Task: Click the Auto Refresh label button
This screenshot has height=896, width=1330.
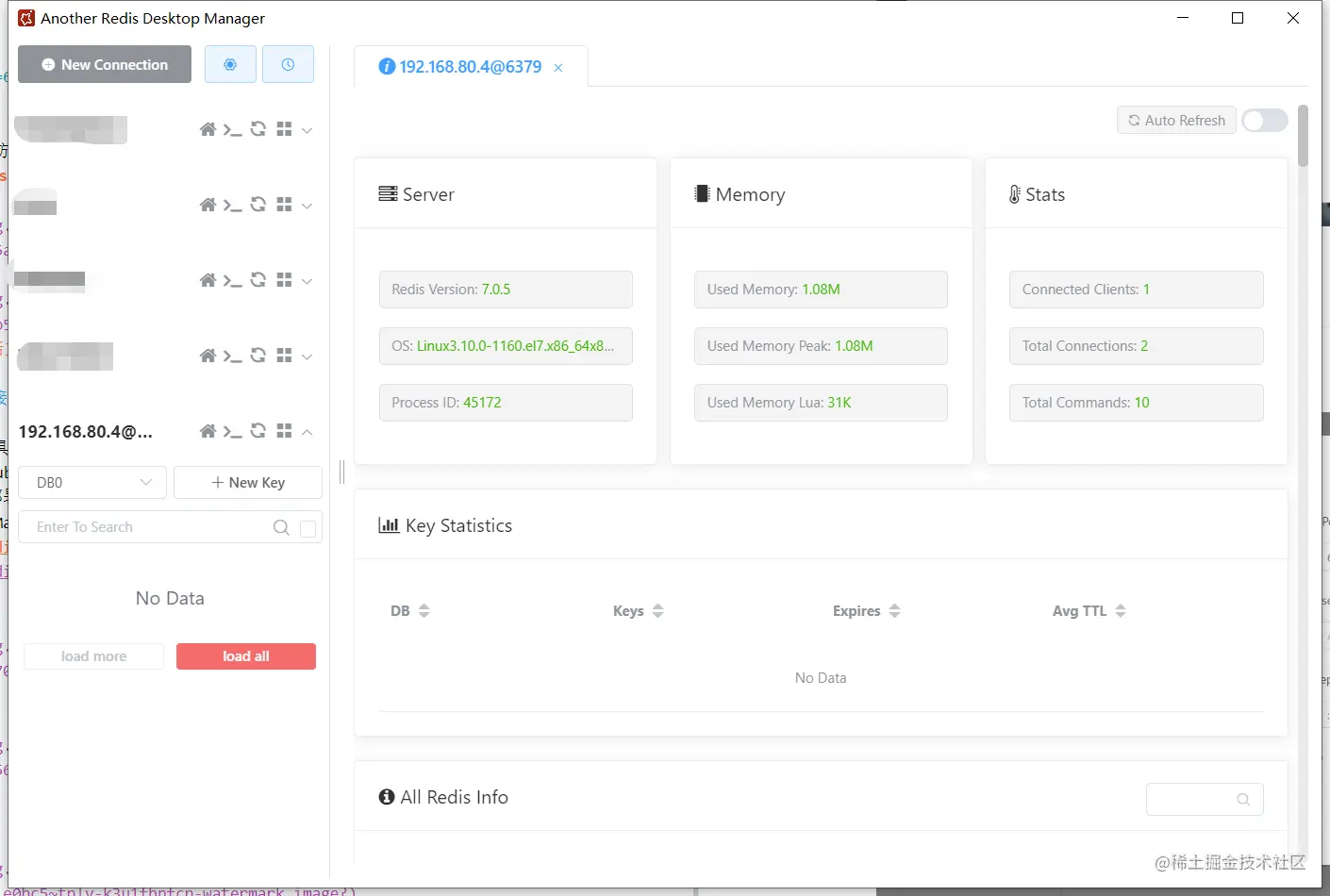Action: (1176, 120)
